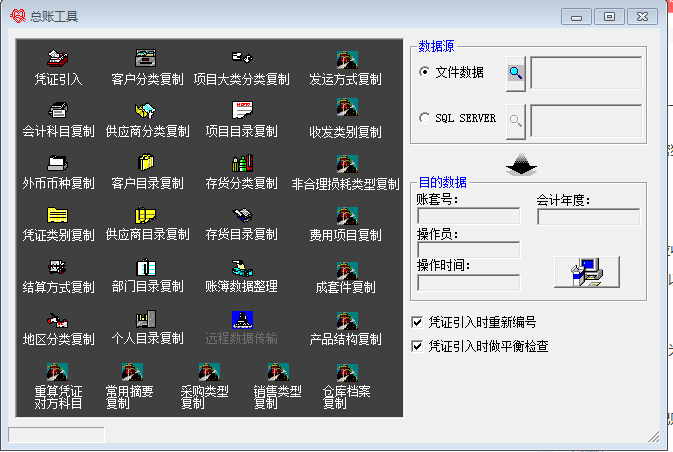Click the 项目大类分类复制 icon
673x452 pixels.
[x=242, y=58]
